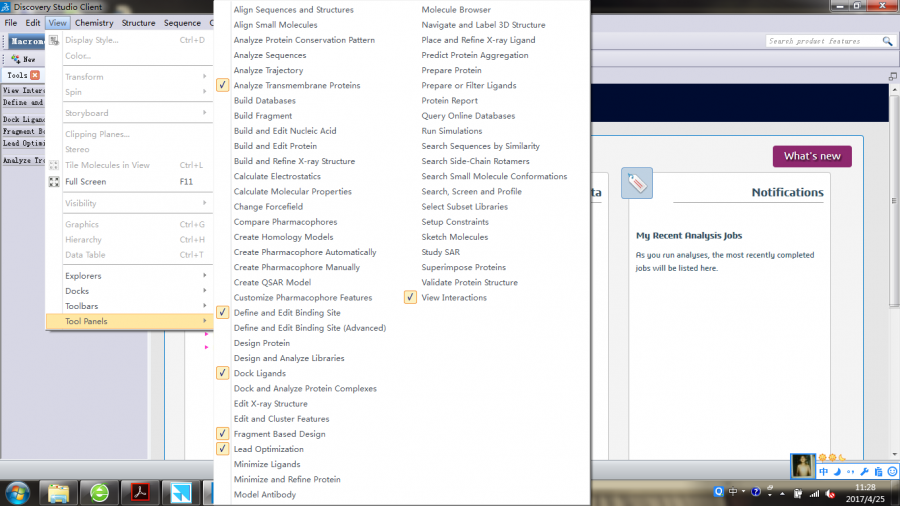This screenshot has width=900, height=506.
Task: Open the Tool Panels submenu
Action: click(x=129, y=321)
